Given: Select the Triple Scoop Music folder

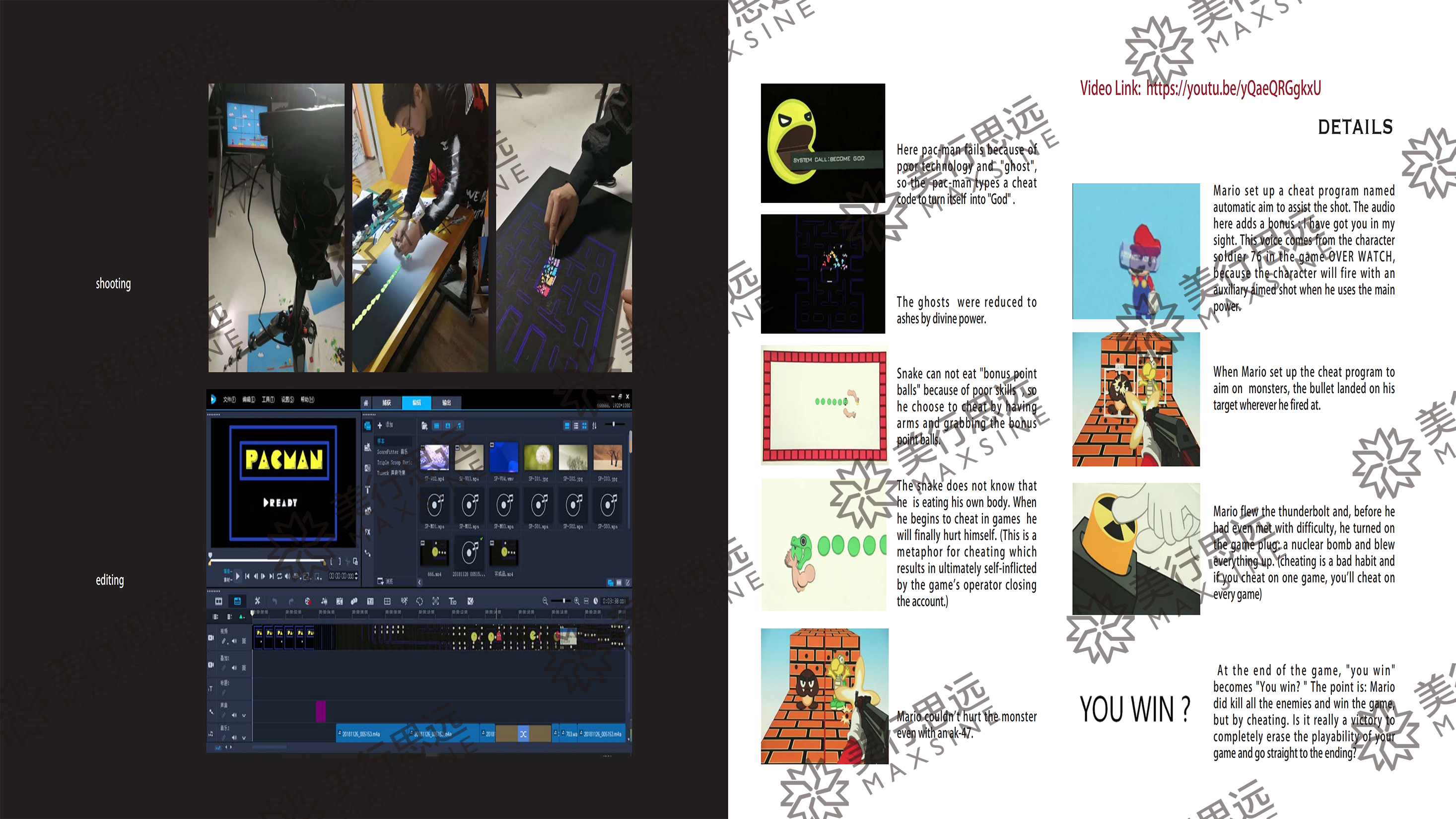Looking at the screenshot, I should click(395, 463).
